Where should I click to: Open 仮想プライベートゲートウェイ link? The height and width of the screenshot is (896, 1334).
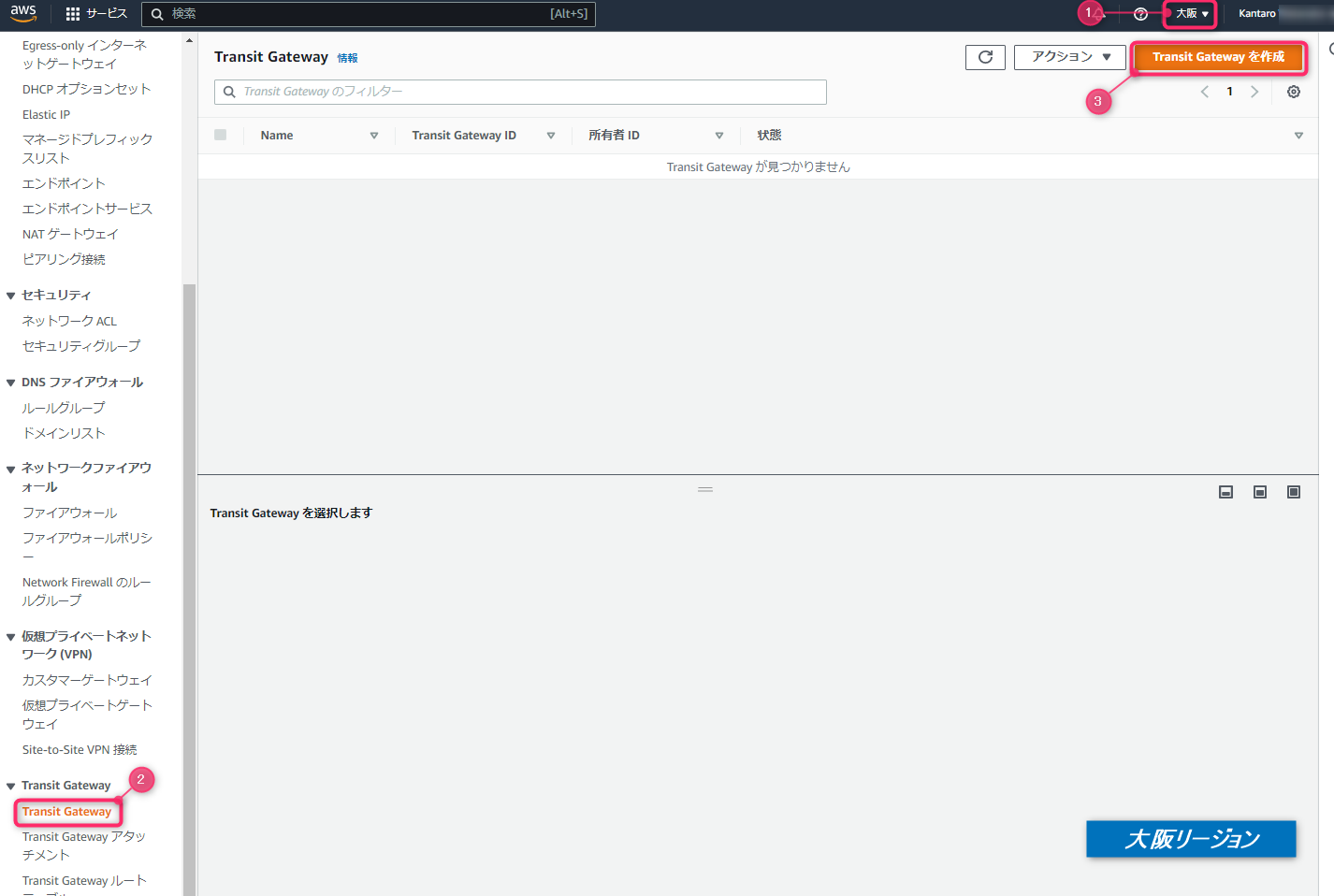(x=87, y=715)
